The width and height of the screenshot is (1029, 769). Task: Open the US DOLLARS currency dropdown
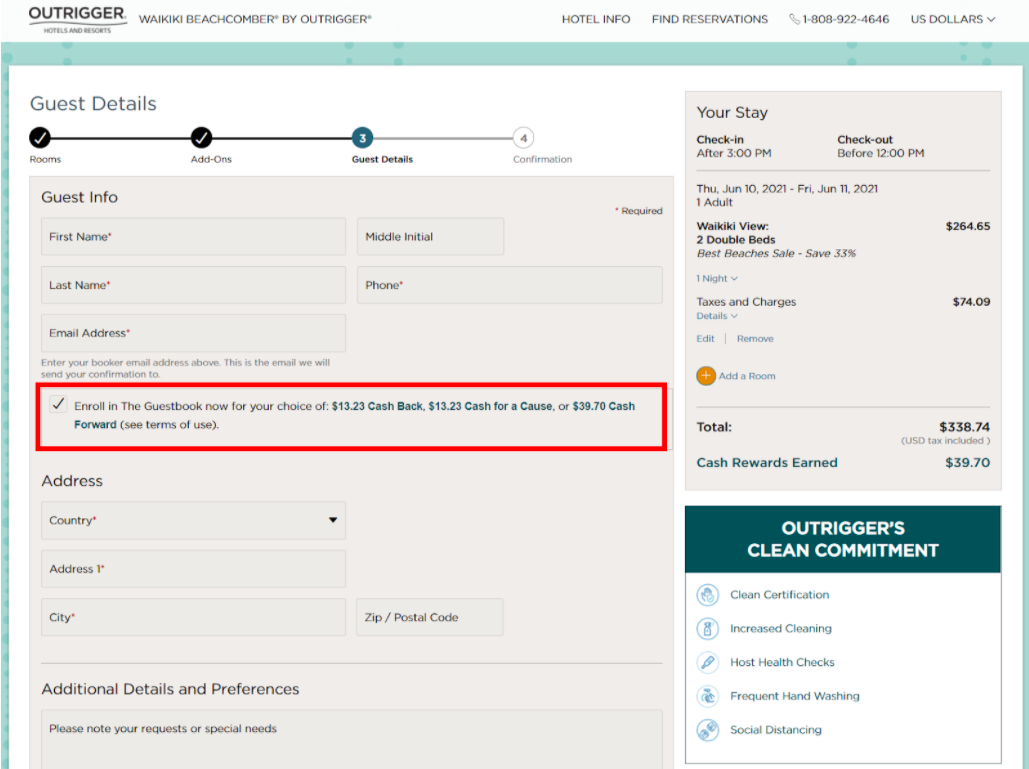point(953,20)
